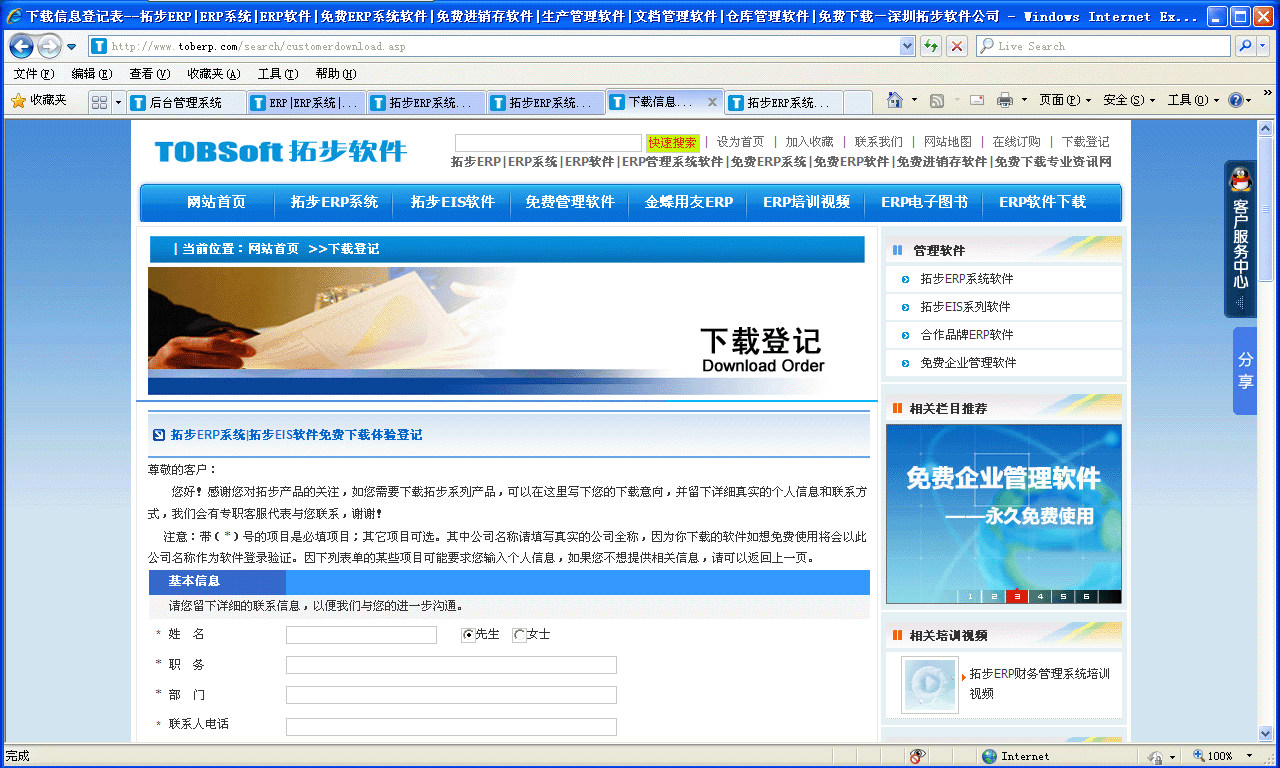Click the 100% zoom control in status bar
This screenshot has width=1280, height=768.
(1218, 755)
